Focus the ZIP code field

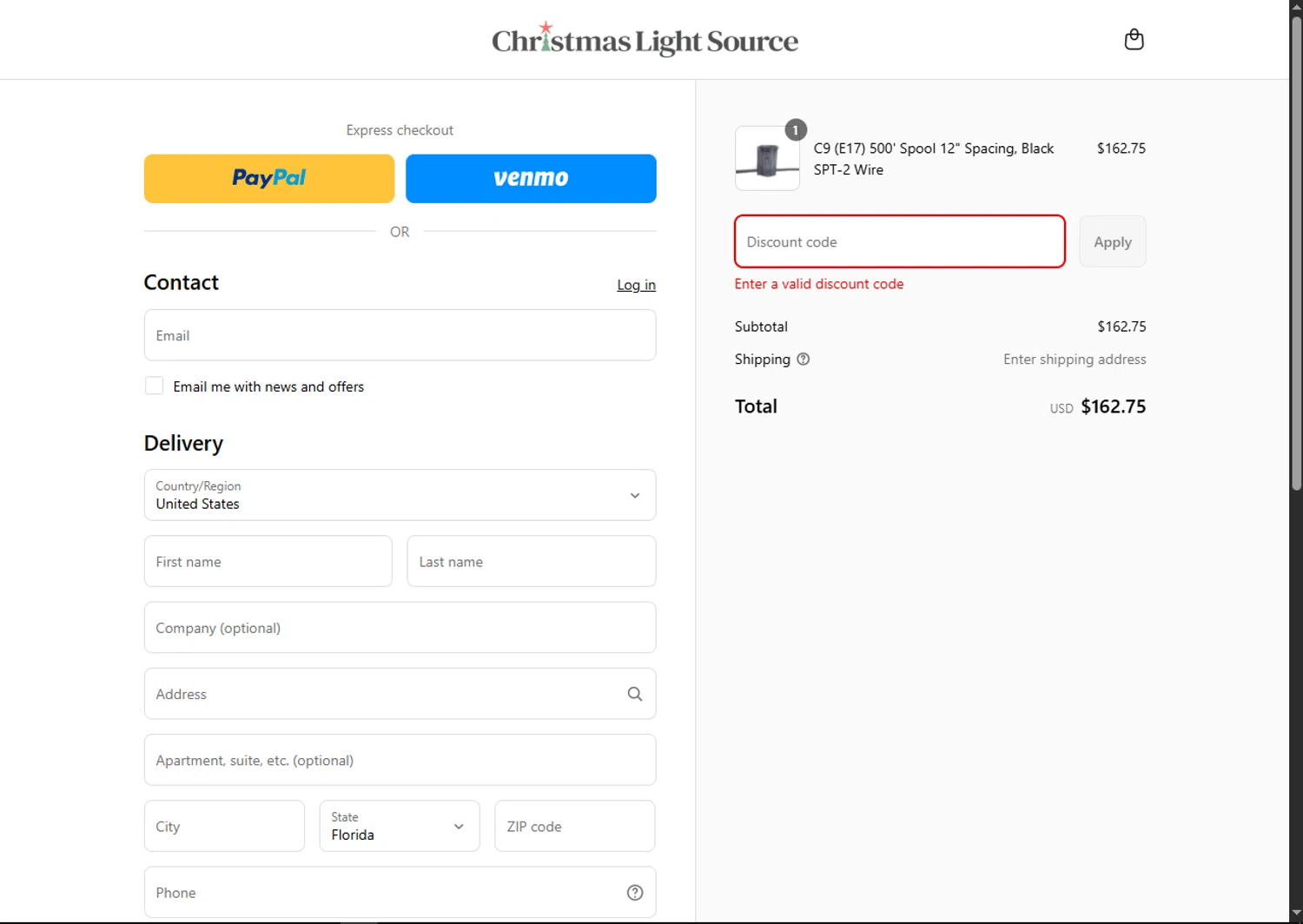coord(575,826)
